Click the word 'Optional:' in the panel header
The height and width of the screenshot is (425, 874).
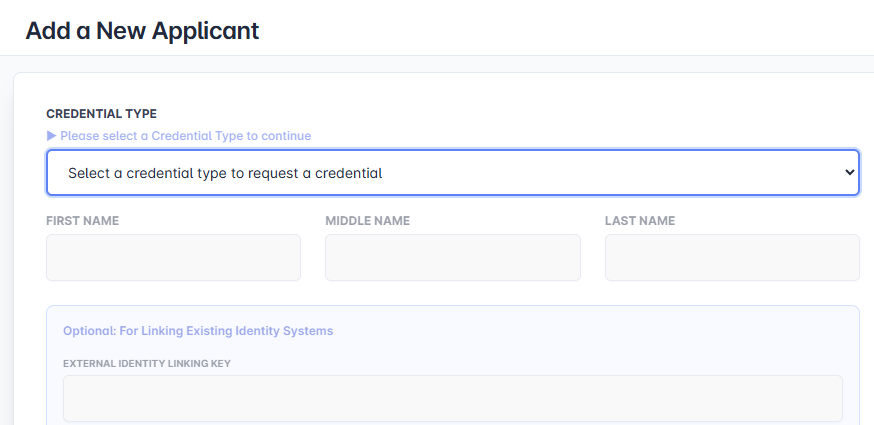point(88,331)
